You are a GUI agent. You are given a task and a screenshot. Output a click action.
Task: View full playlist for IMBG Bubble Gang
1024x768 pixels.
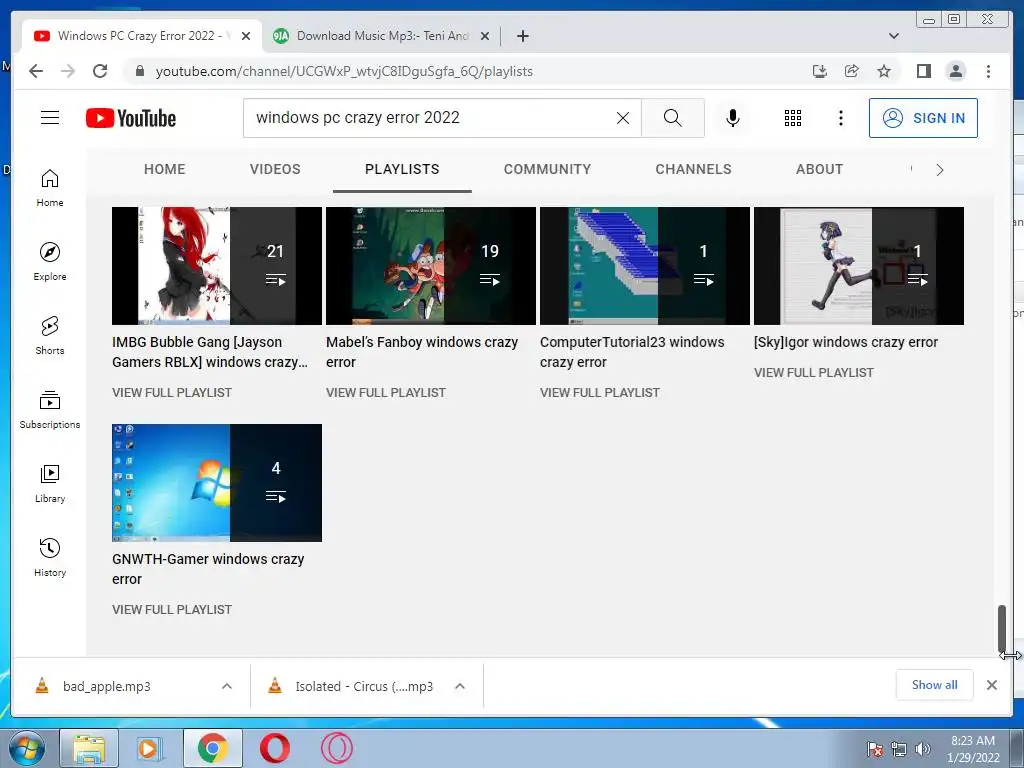click(x=172, y=392)
